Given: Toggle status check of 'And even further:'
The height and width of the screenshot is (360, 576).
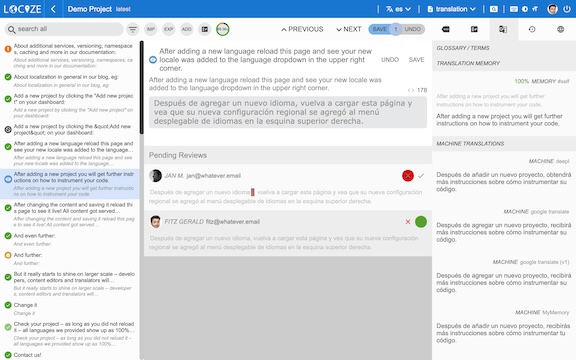Looking at the screenshot, I should coord(8,236).
